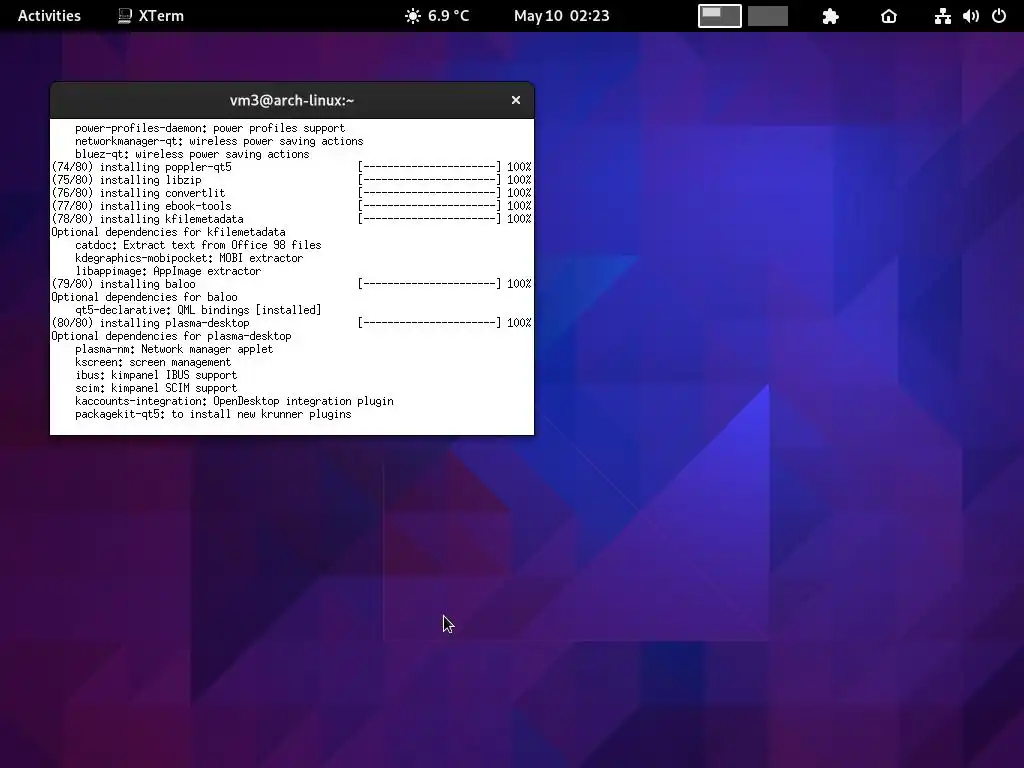Open the power menu icon

[x=999, y=16]
